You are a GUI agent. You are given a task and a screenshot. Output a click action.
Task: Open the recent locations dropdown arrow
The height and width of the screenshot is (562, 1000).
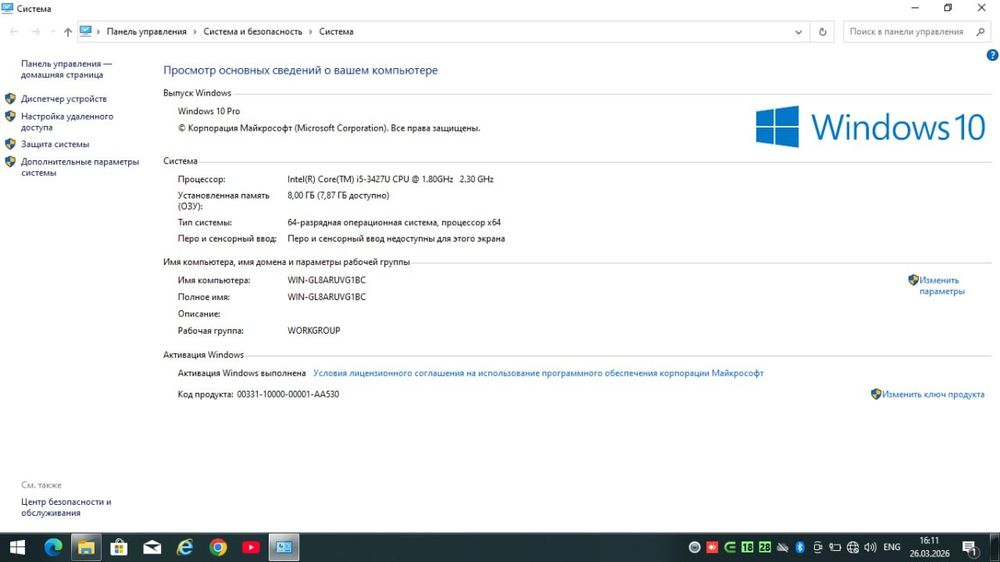52,32
